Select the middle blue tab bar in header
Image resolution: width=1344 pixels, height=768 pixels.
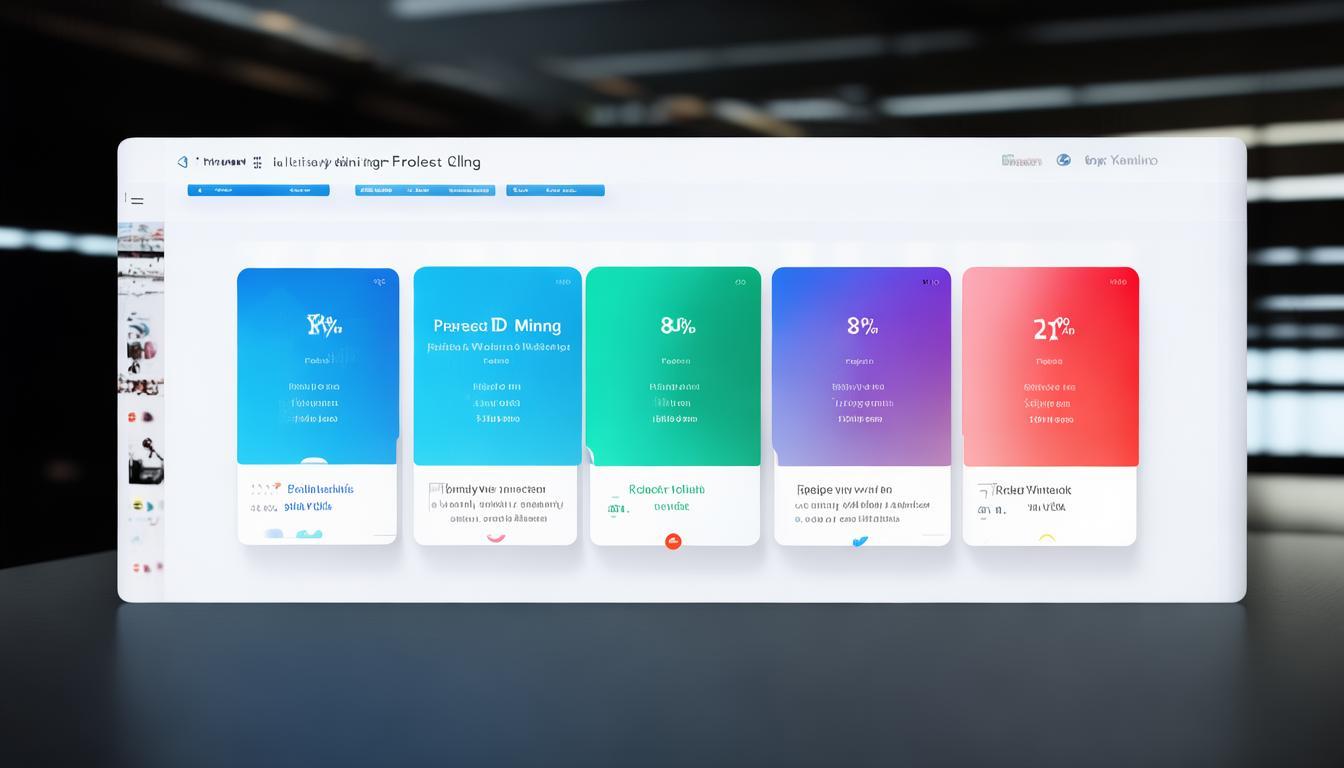[424, 190]
